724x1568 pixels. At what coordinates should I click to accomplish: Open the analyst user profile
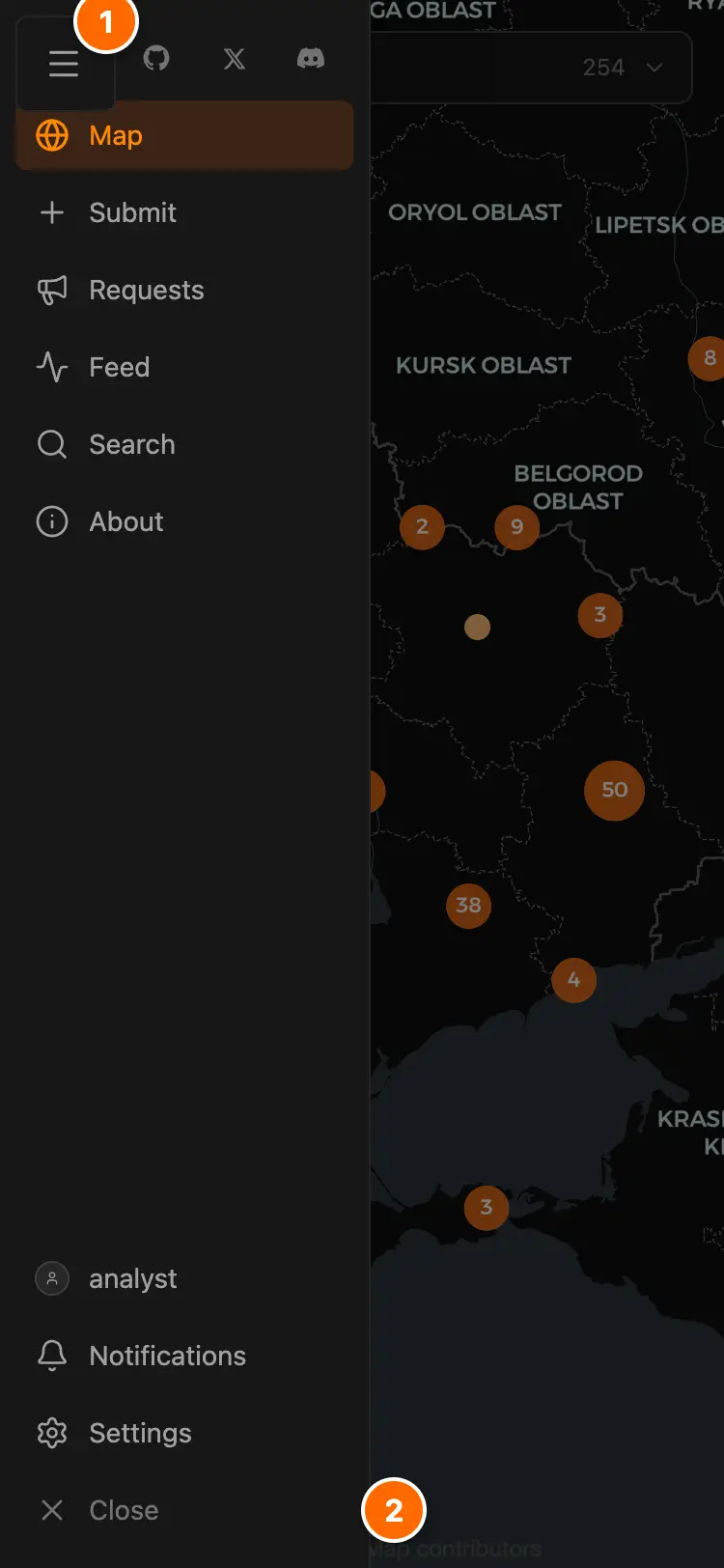[x=184, y=1278]
